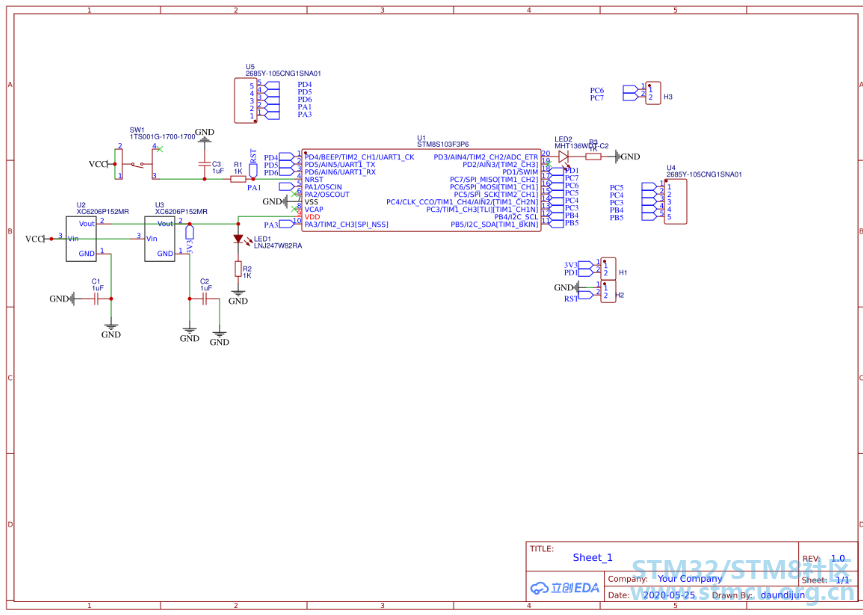Click the PD6/AIN6/UART1_RX pin label

[340, 172]
